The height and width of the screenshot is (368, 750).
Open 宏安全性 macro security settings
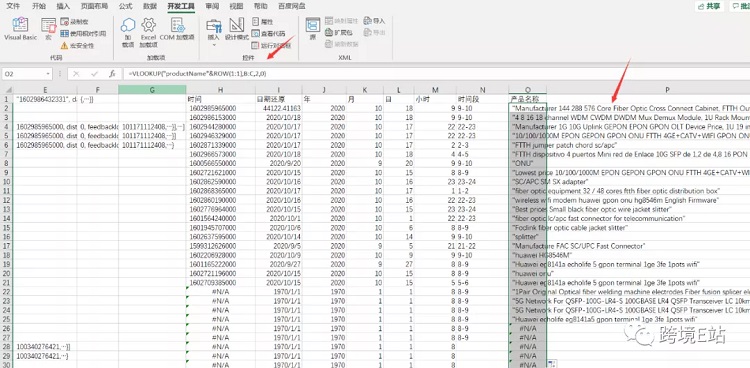77,45
